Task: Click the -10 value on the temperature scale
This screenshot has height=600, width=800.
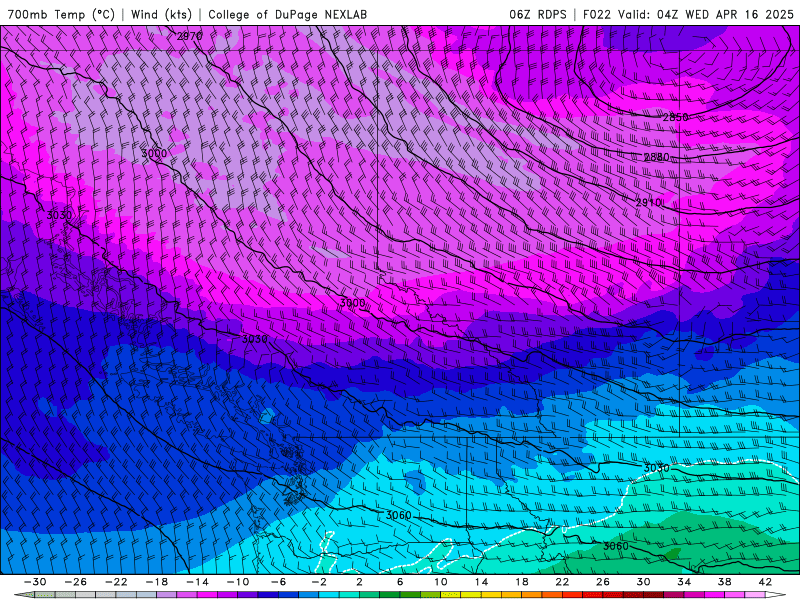Action: pos(238,582)
